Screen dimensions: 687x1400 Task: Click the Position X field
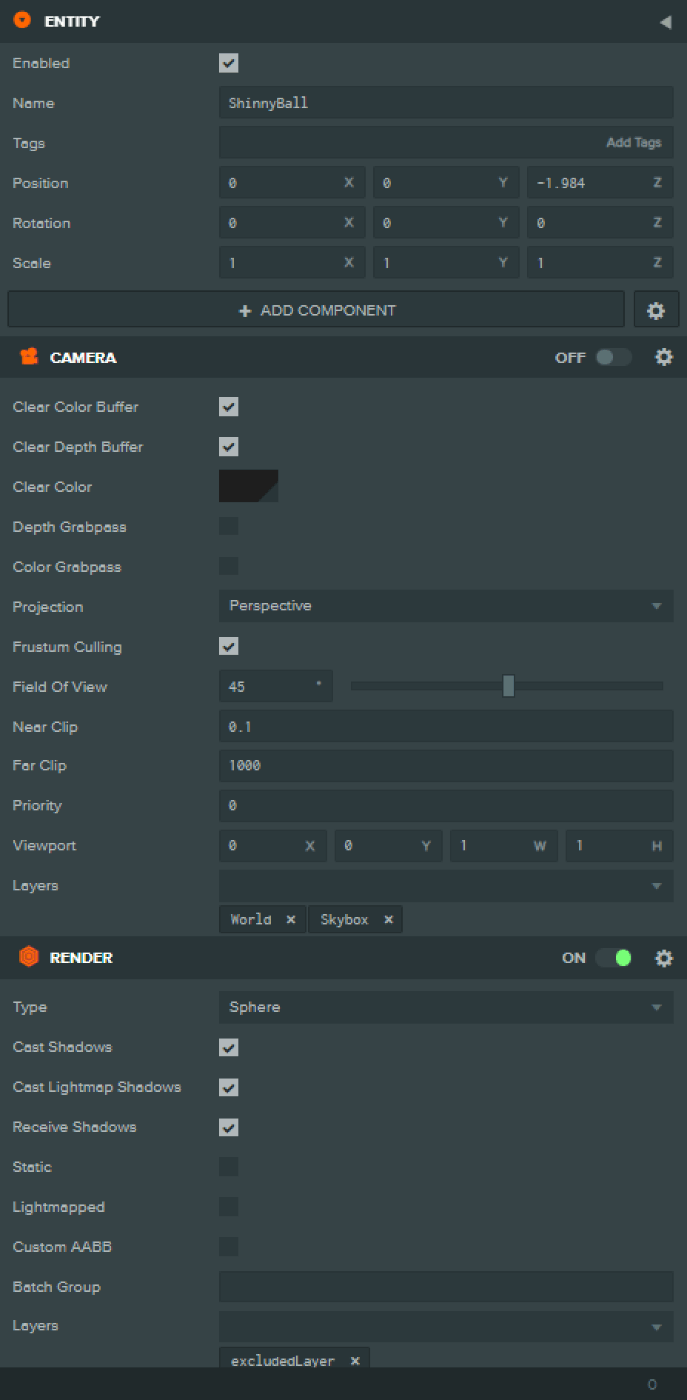tap(292, 182)
